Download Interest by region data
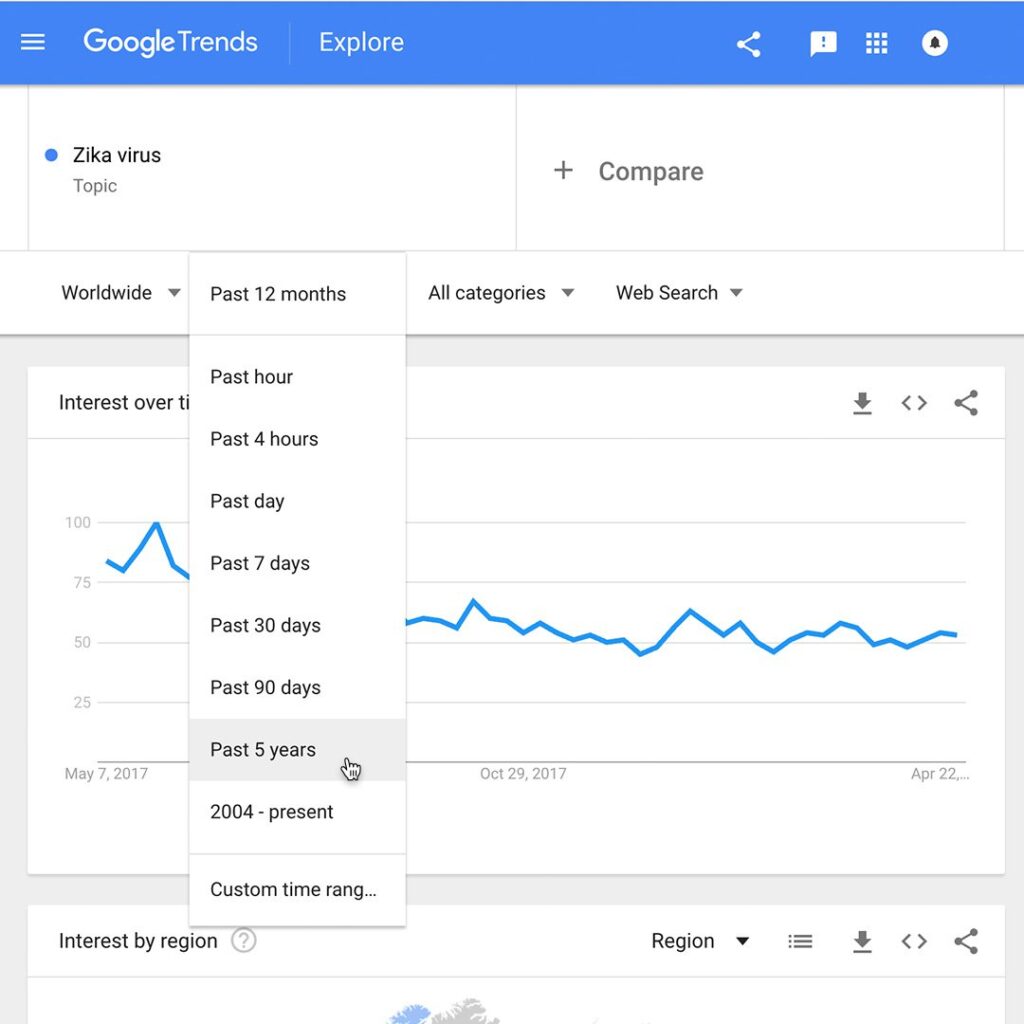The image size is (1024, 1024). 862,941
